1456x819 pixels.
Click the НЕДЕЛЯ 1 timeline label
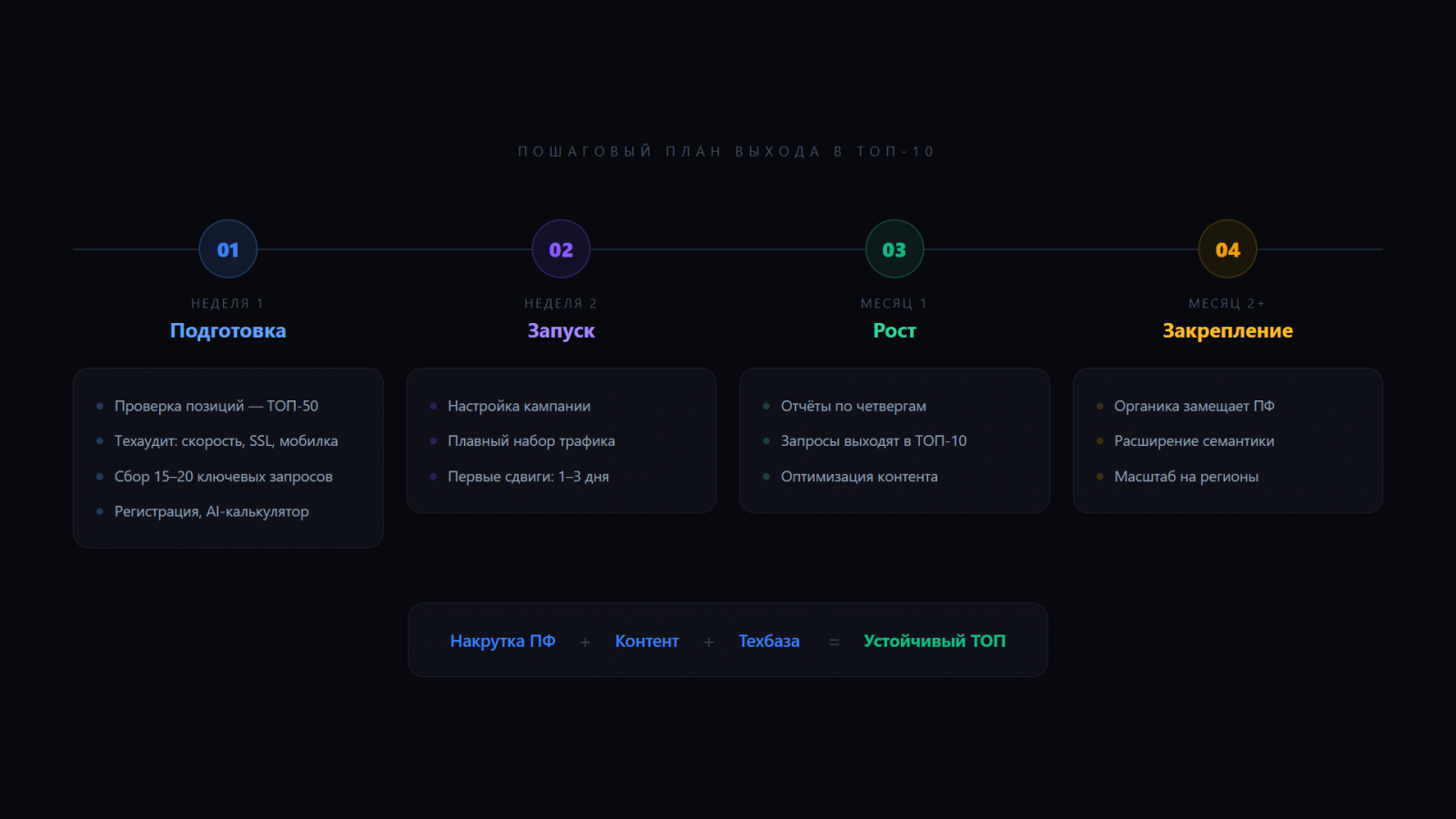pyautogui.click(x=227, y=304)
